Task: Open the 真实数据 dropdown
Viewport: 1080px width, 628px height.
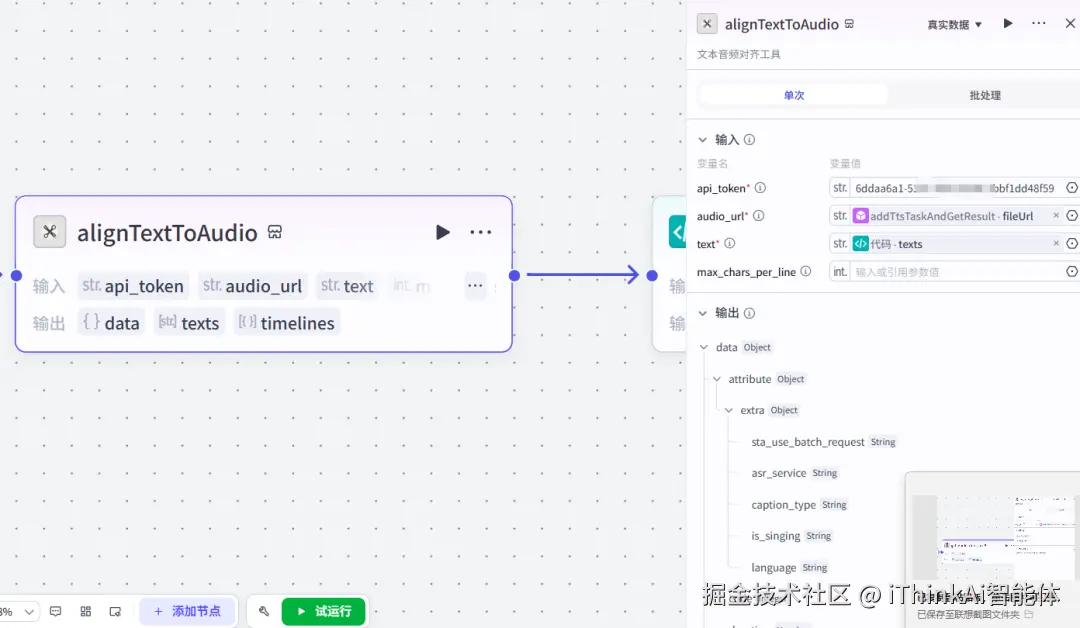Action: tap(951, 23)
